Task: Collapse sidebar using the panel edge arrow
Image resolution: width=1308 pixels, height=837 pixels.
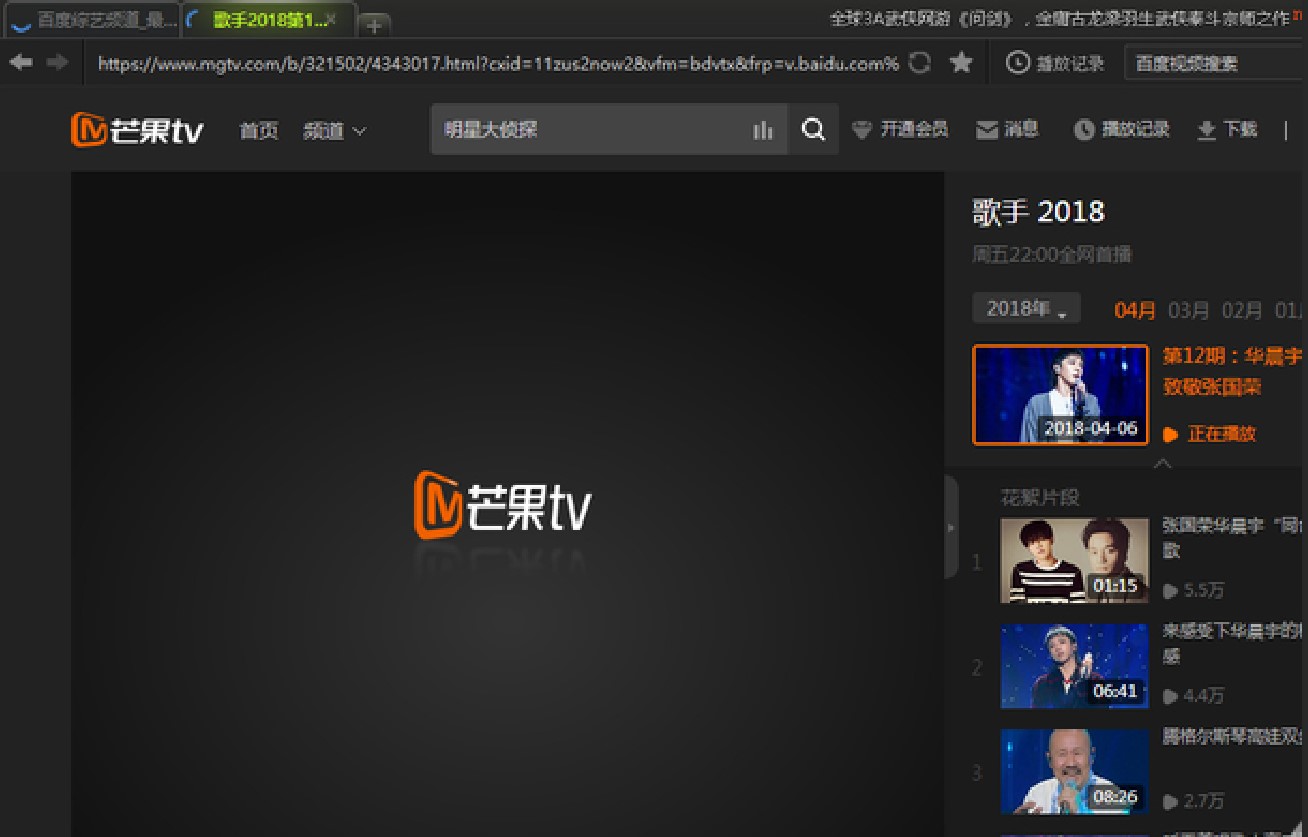Action: pos(951,527)
